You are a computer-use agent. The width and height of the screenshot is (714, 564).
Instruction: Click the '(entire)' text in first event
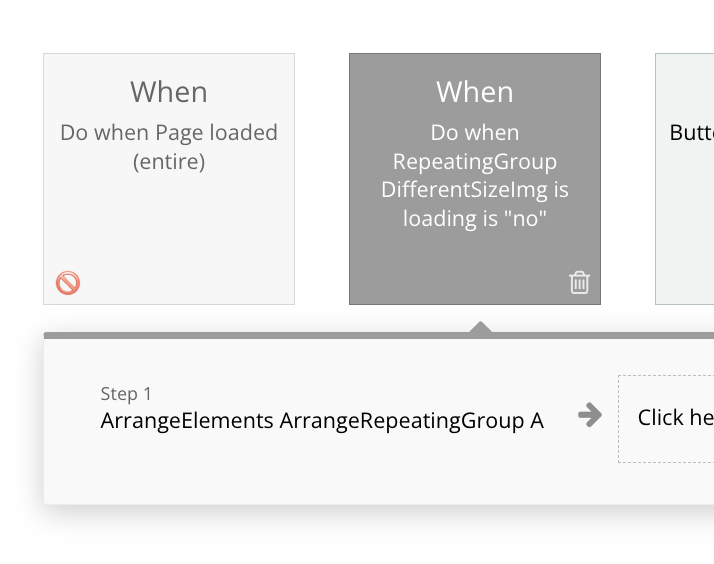pos(169,162)
